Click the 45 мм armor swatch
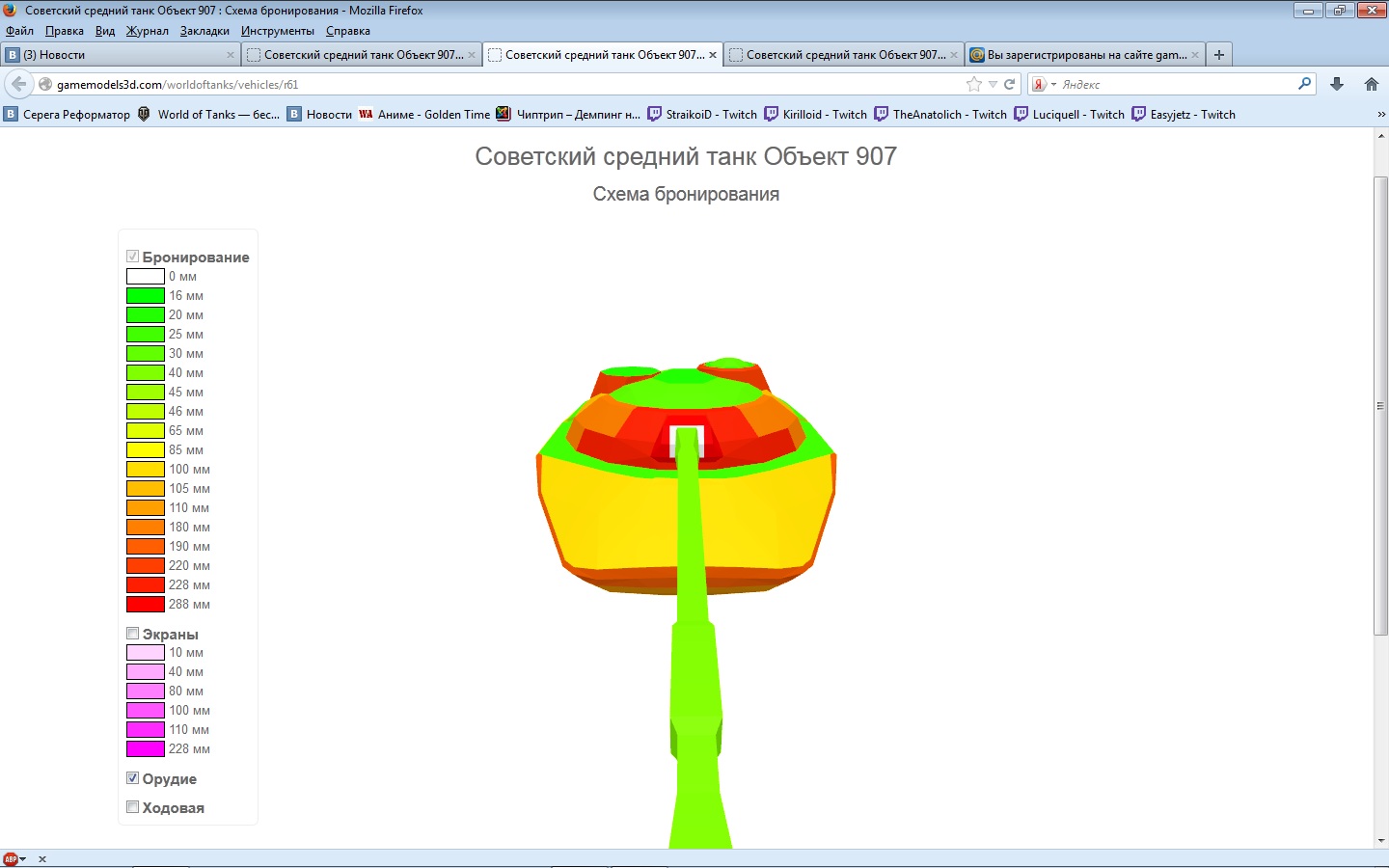 tap(146, 392)
